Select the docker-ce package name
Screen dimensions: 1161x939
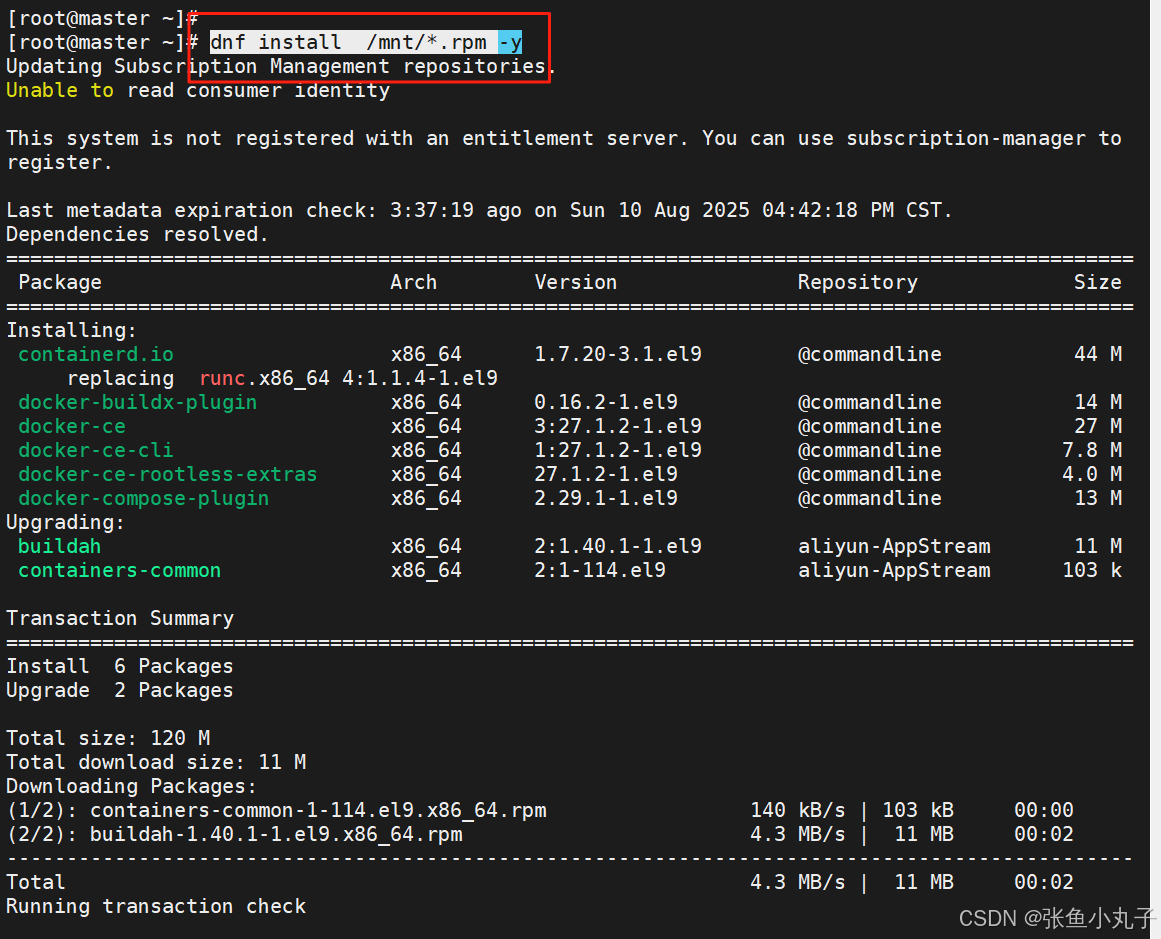[x=72, y=427]
